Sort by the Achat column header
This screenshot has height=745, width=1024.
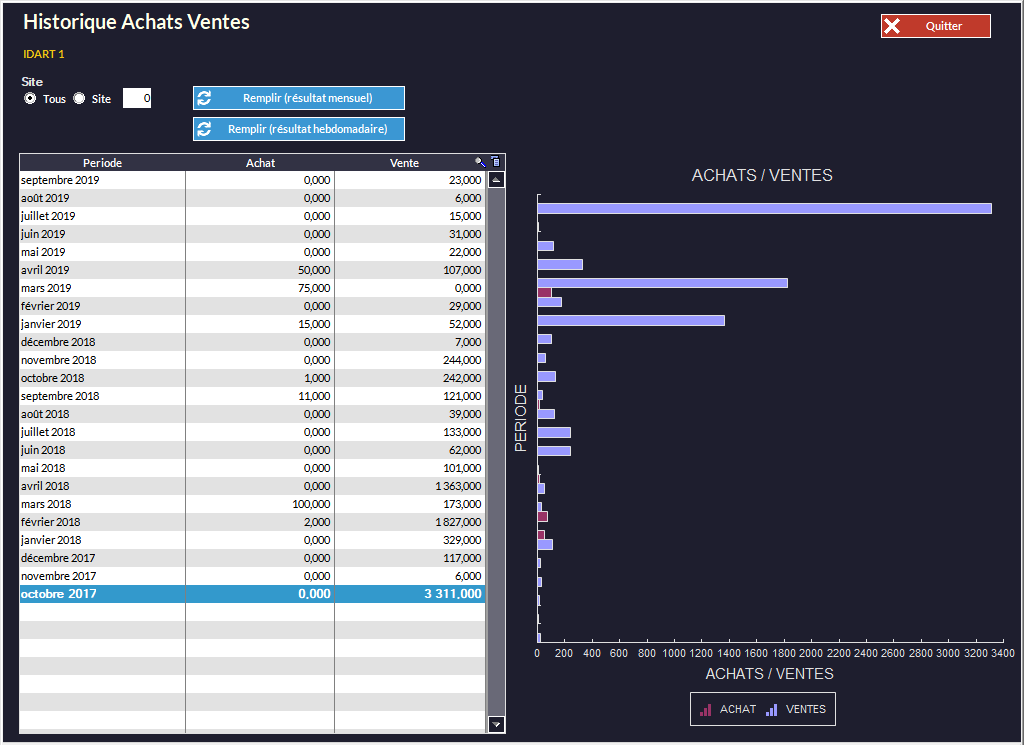click(x=260, y=163)
